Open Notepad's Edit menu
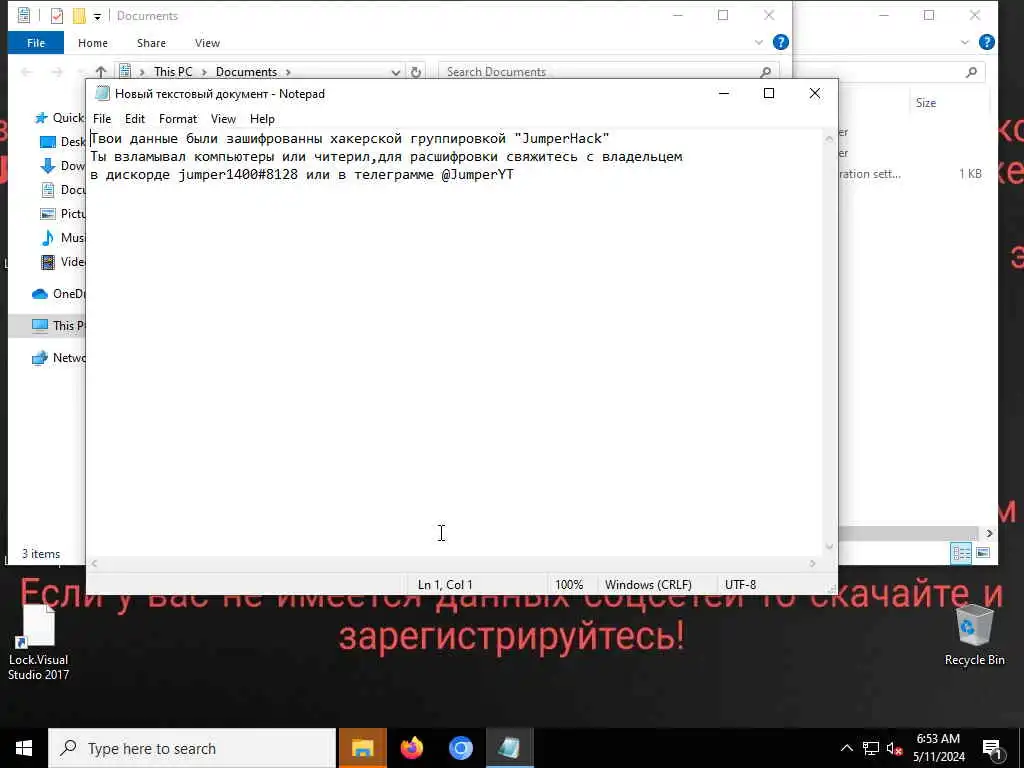The image size is (1024, 768). 135,119
